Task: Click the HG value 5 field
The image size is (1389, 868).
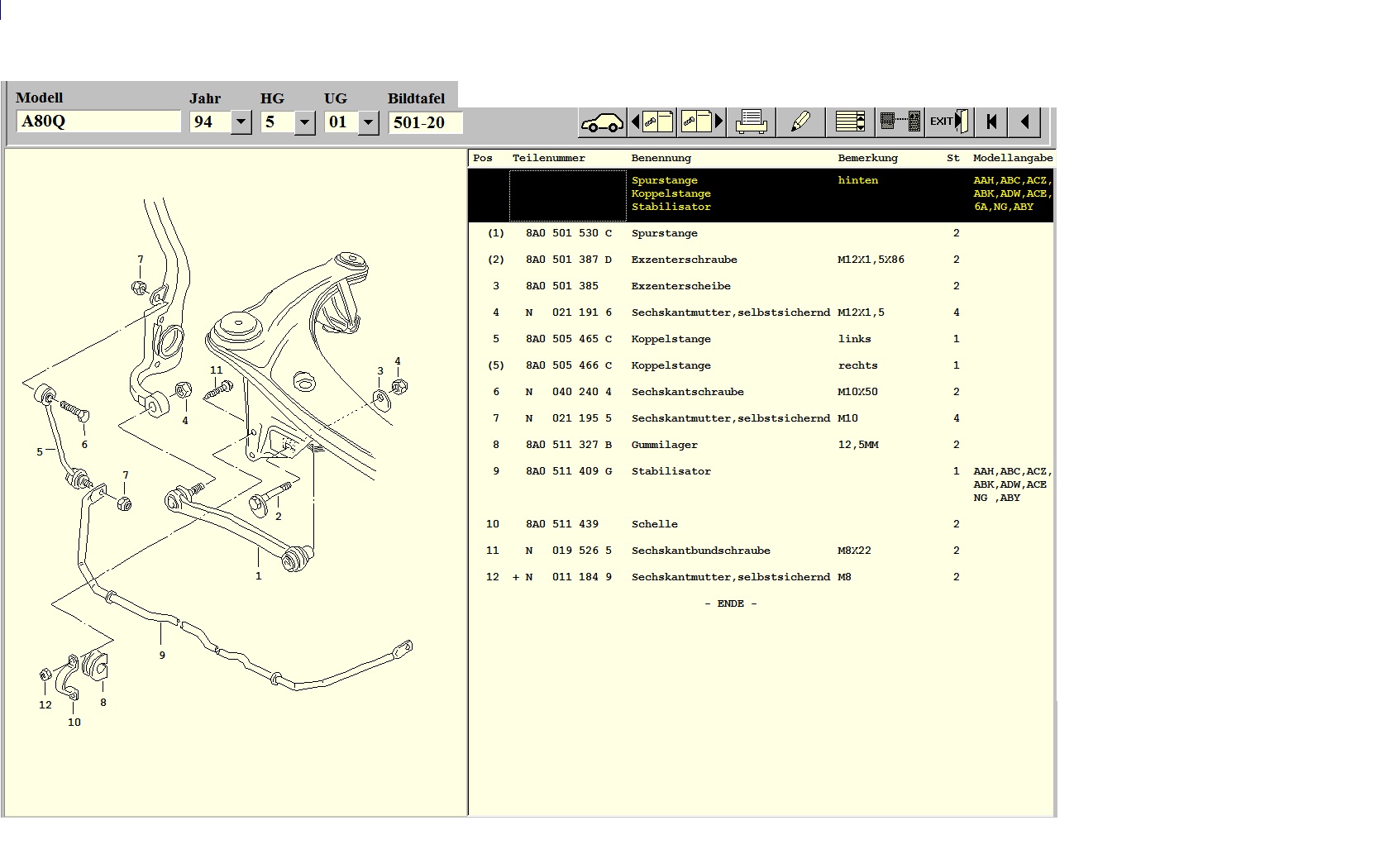Action: click(278, 122)
